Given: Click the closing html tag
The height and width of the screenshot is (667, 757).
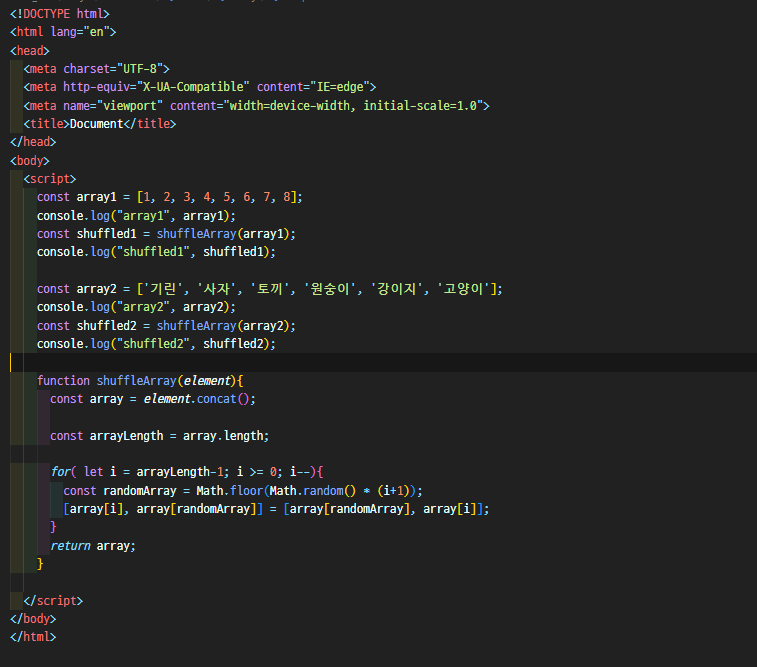Looking at the screenshot, I should coord(33,637).
